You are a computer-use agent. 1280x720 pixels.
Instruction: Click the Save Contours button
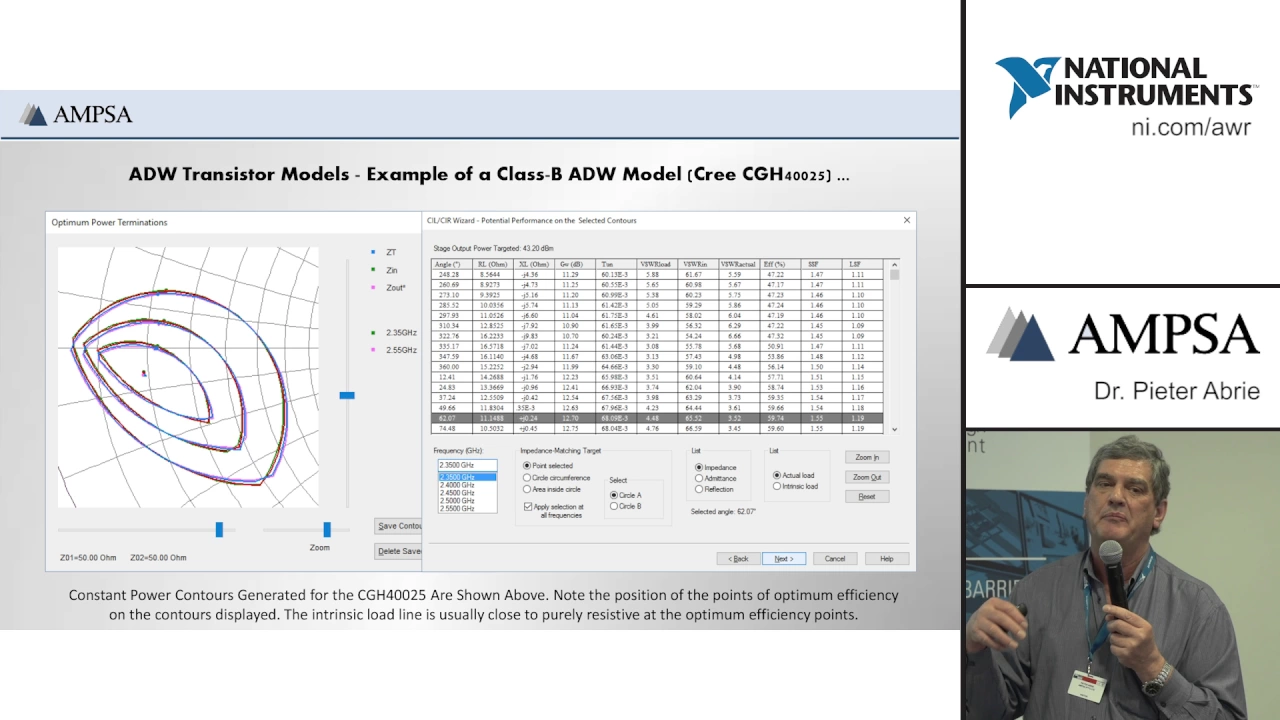[x=399, y=526]
